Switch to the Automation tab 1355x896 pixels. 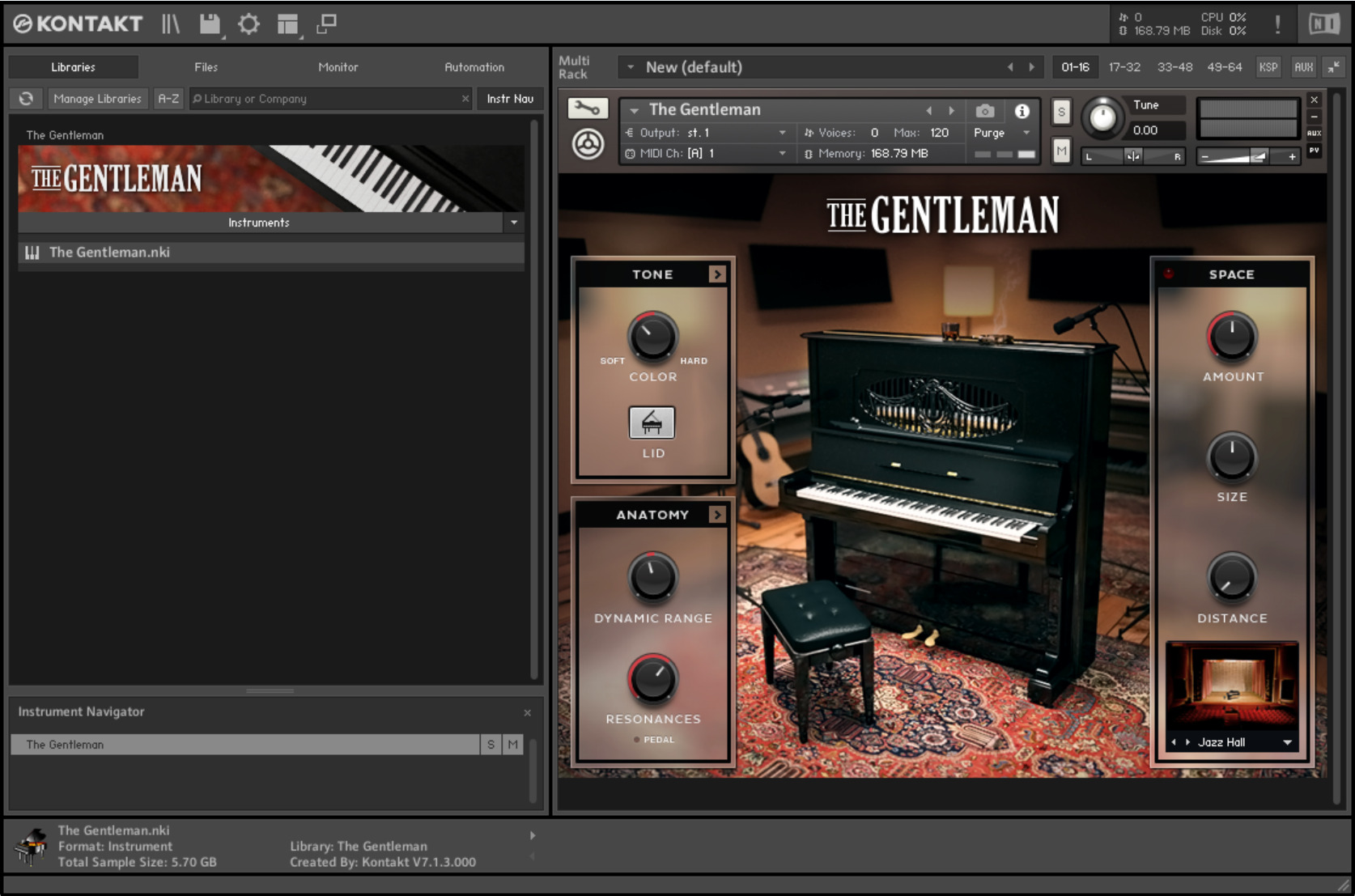(x=474, y=67)
